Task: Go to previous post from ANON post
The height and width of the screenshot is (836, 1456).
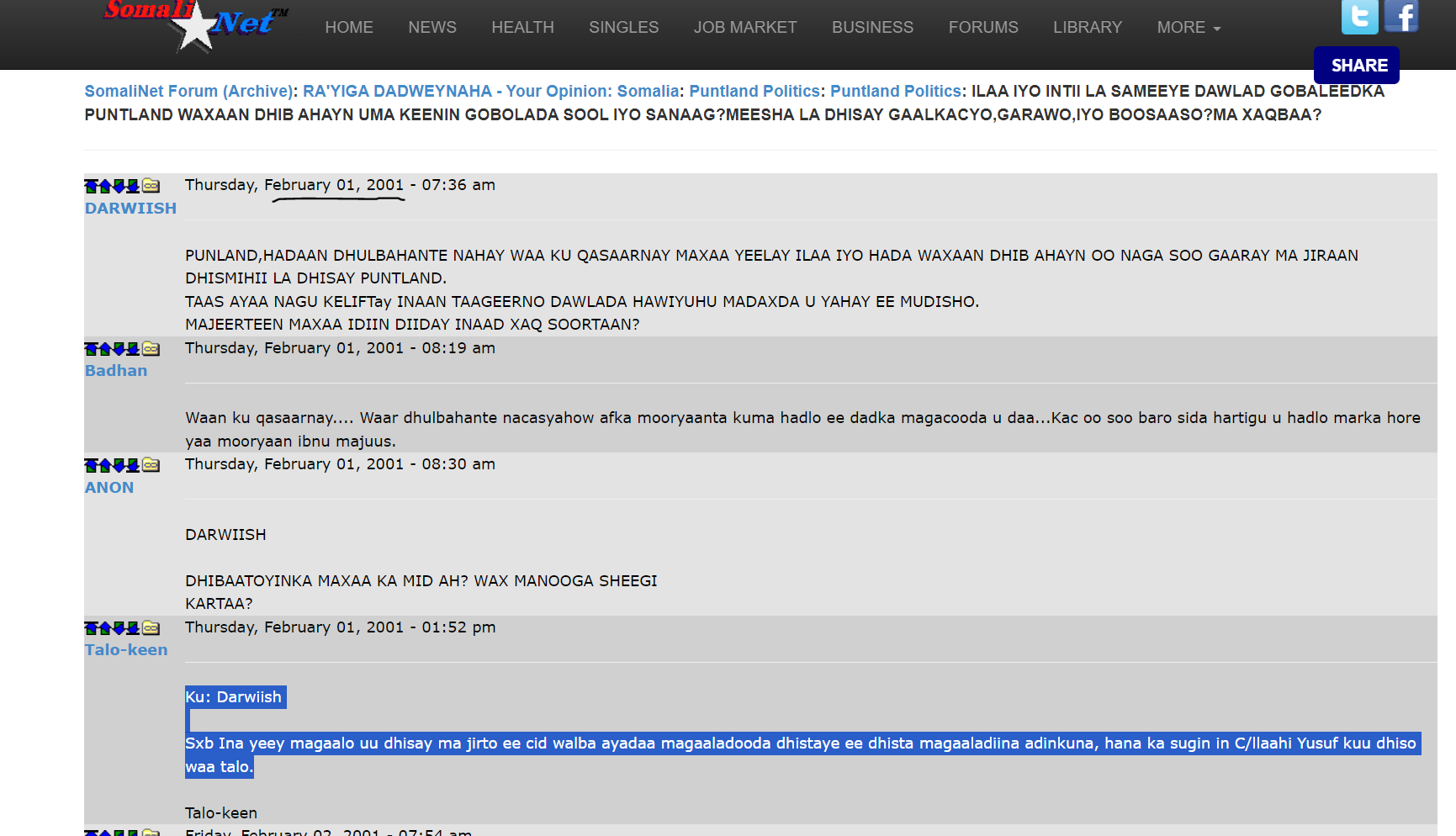Action: pos(105,465)
